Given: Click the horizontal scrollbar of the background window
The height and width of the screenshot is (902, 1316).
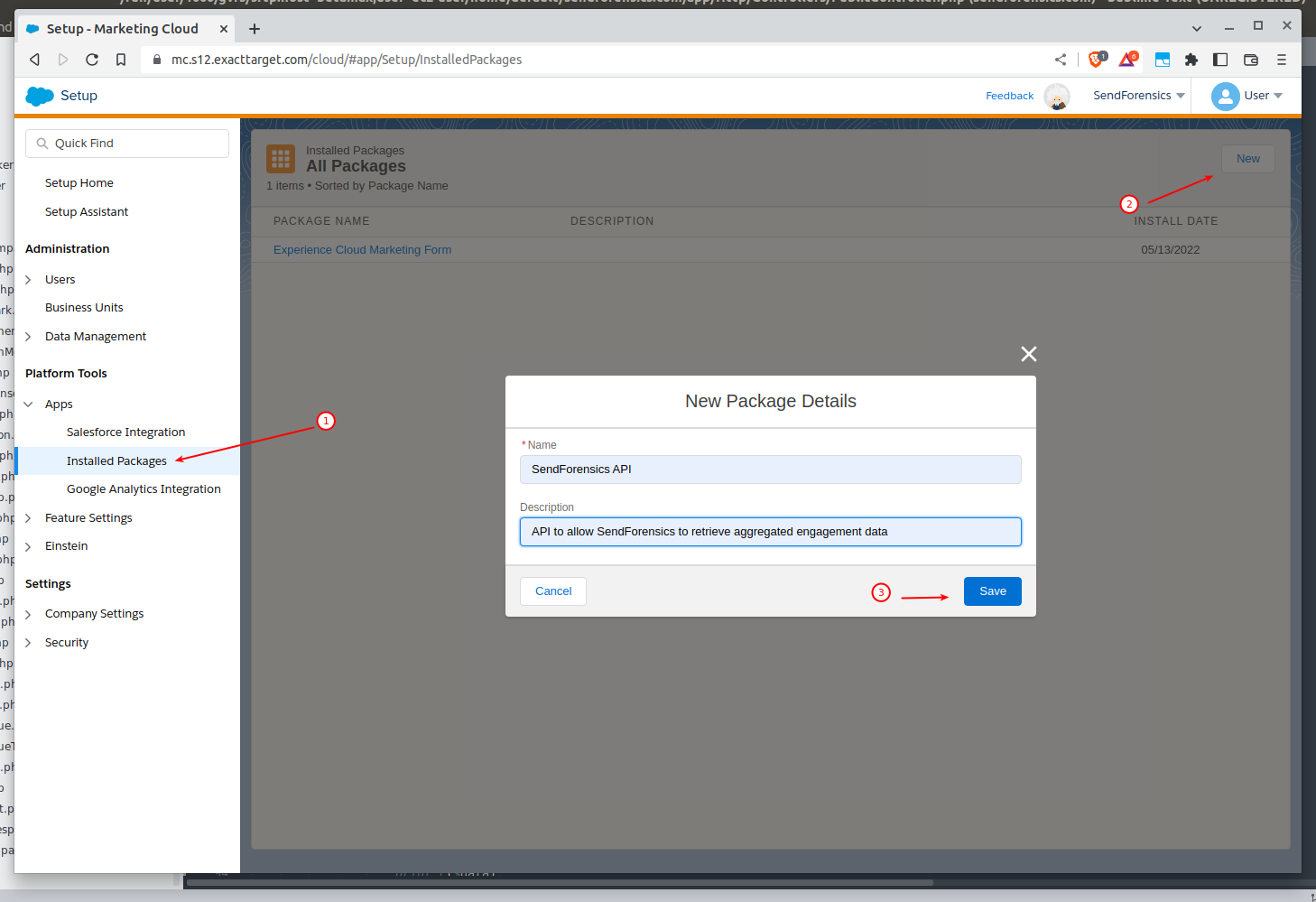Looking at the screenshot, I should click(560, 883).
